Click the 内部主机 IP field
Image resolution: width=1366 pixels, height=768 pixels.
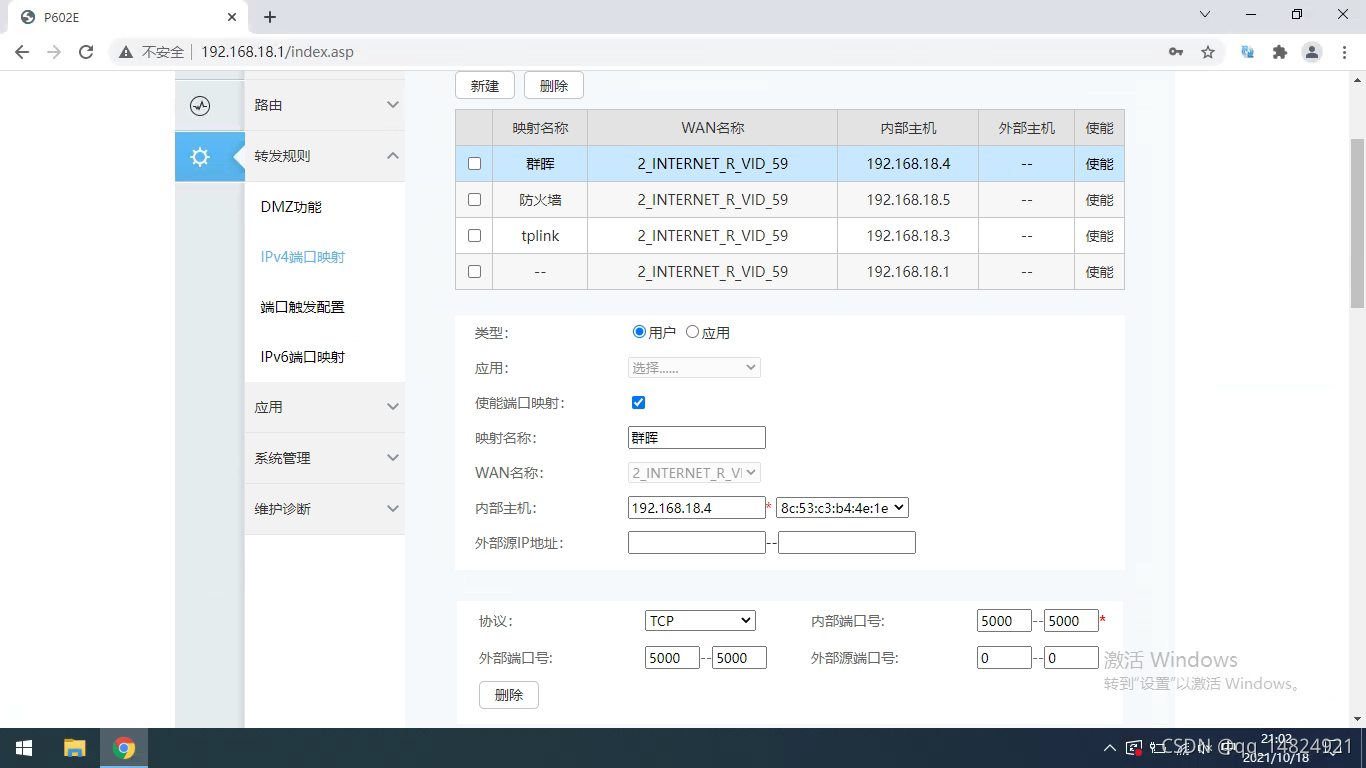697,508
